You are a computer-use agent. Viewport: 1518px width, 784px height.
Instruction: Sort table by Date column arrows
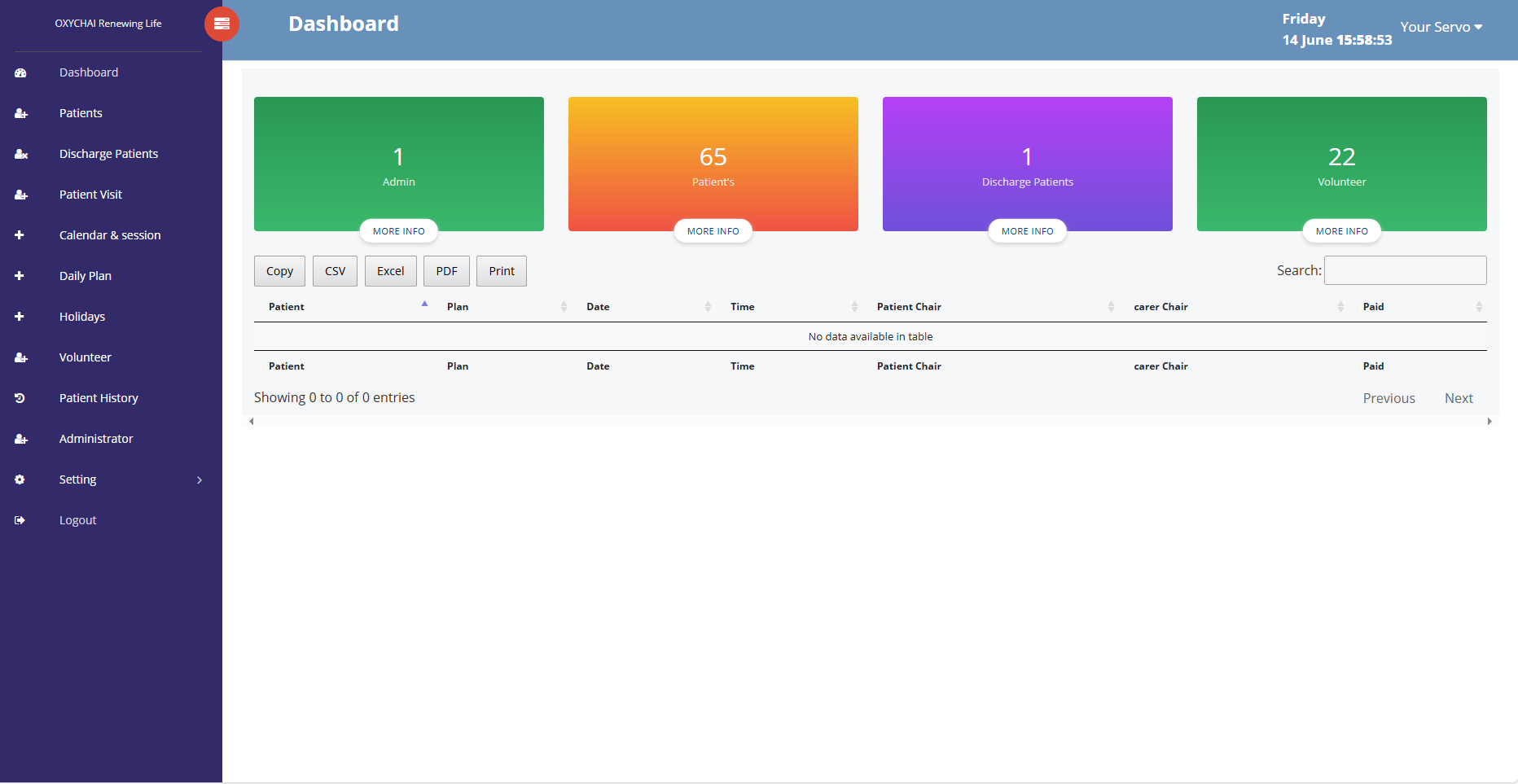(708, 307)
